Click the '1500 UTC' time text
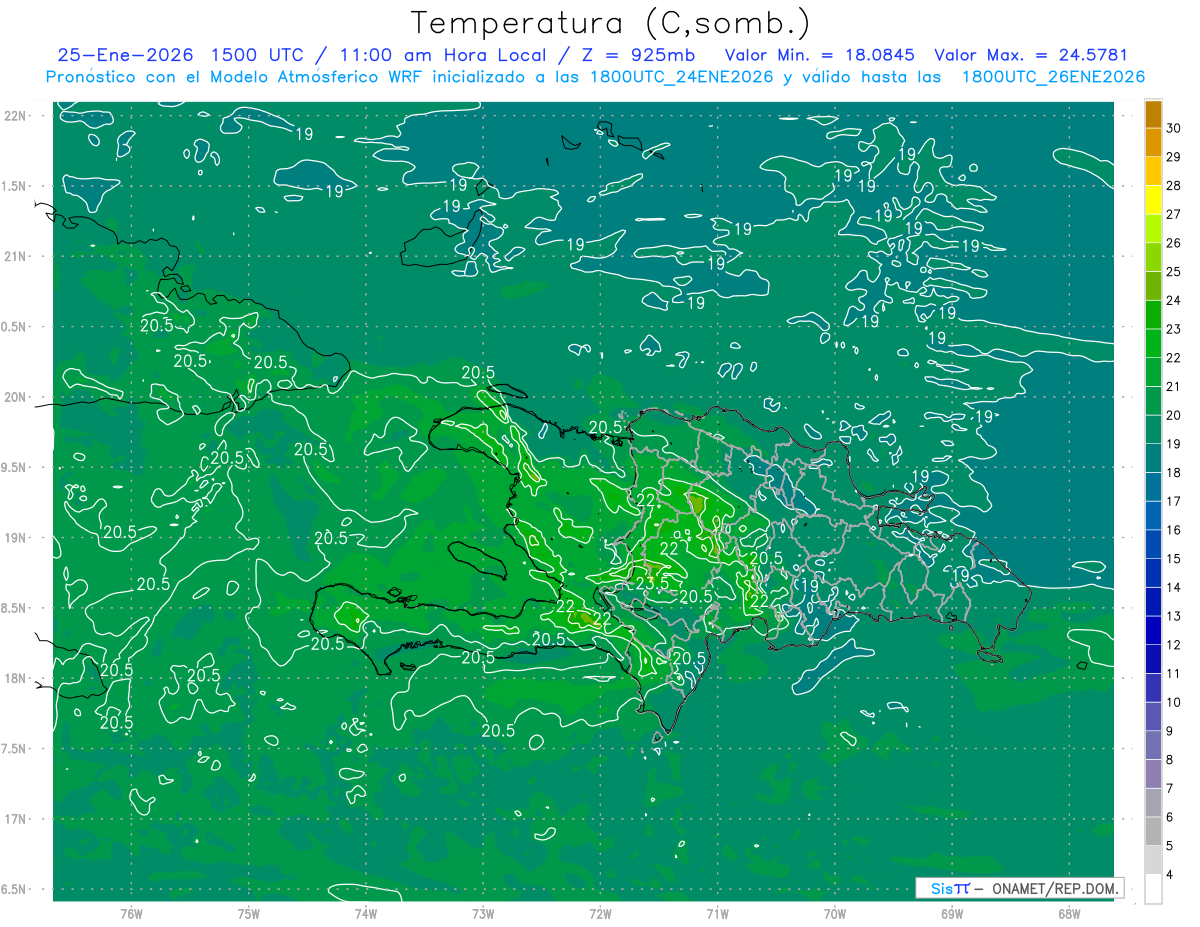This screenshot has width=1200, height=927. (259, 55)
